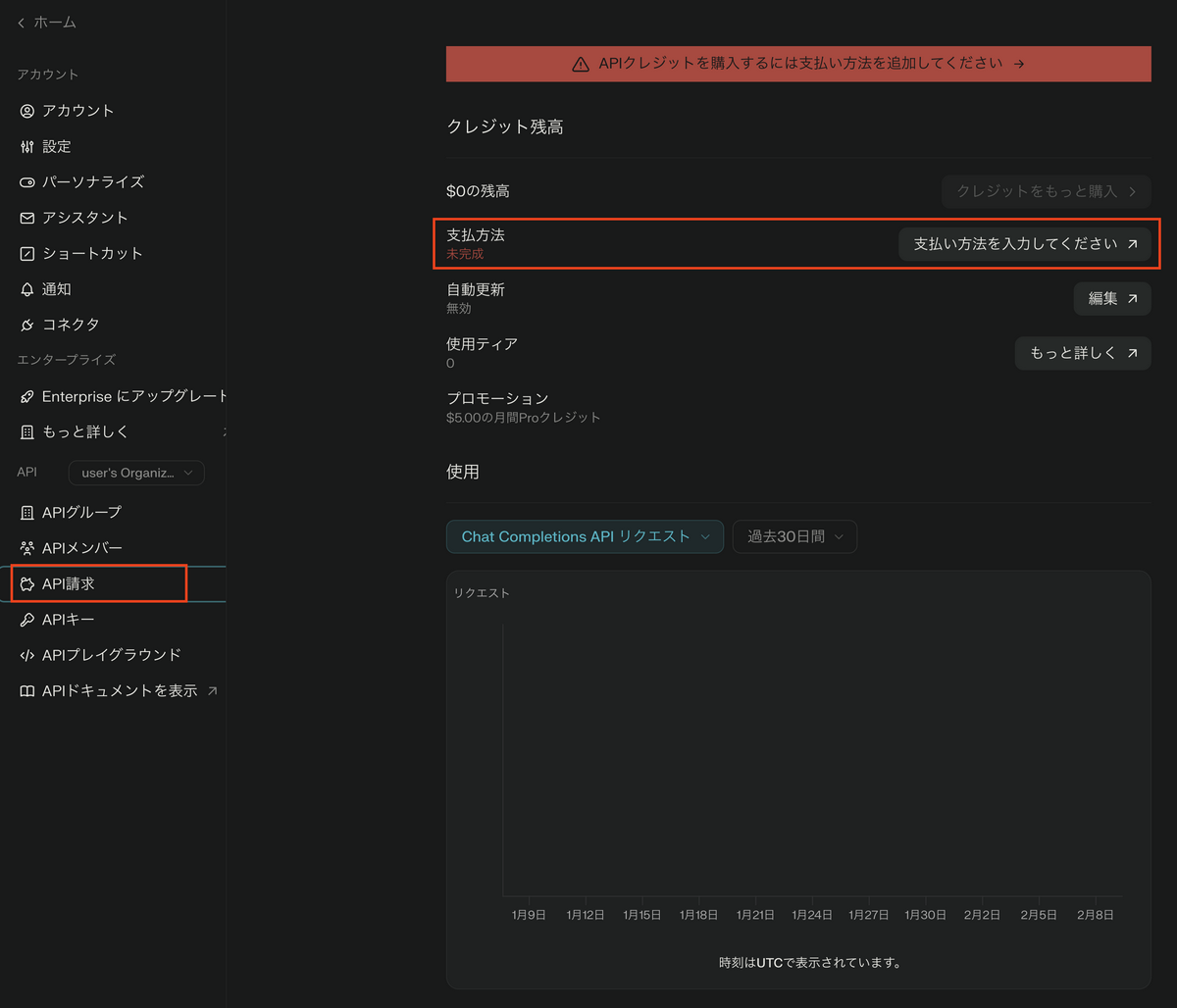Open ショートカット via its checkbox icon

pos(26,253)
